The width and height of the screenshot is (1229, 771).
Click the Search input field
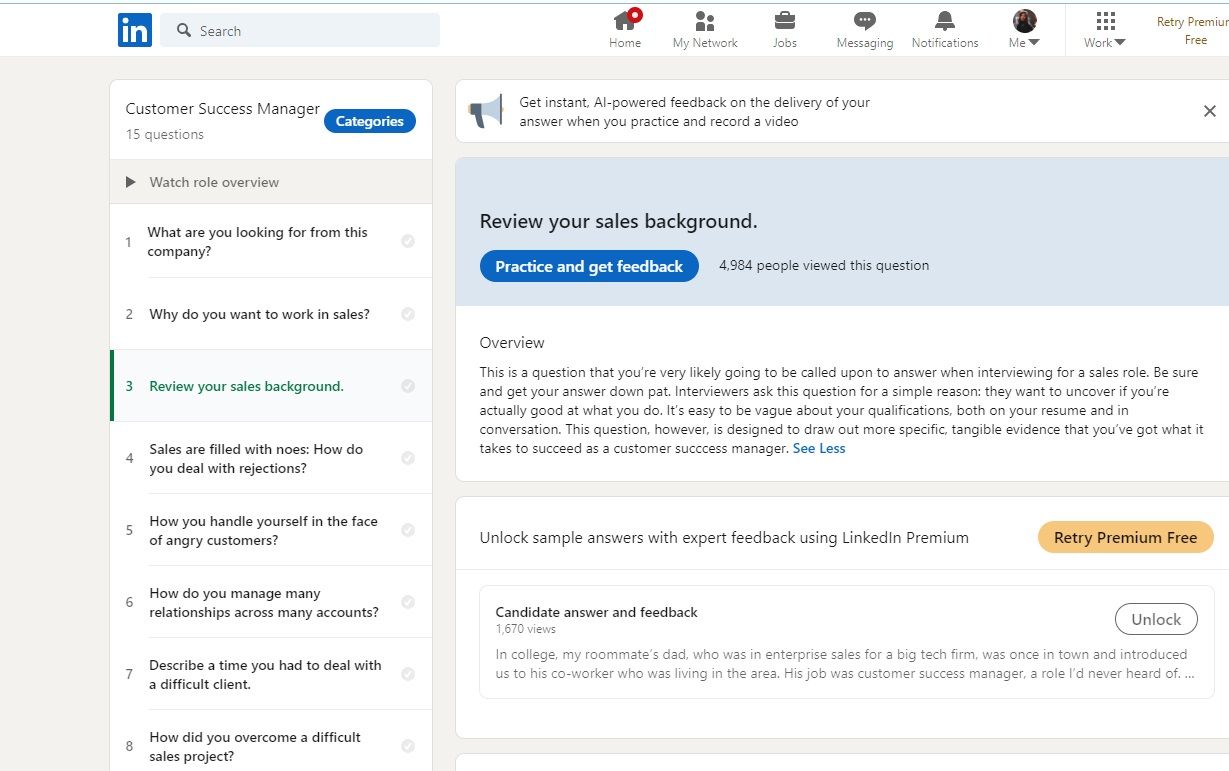click(310, 31)
